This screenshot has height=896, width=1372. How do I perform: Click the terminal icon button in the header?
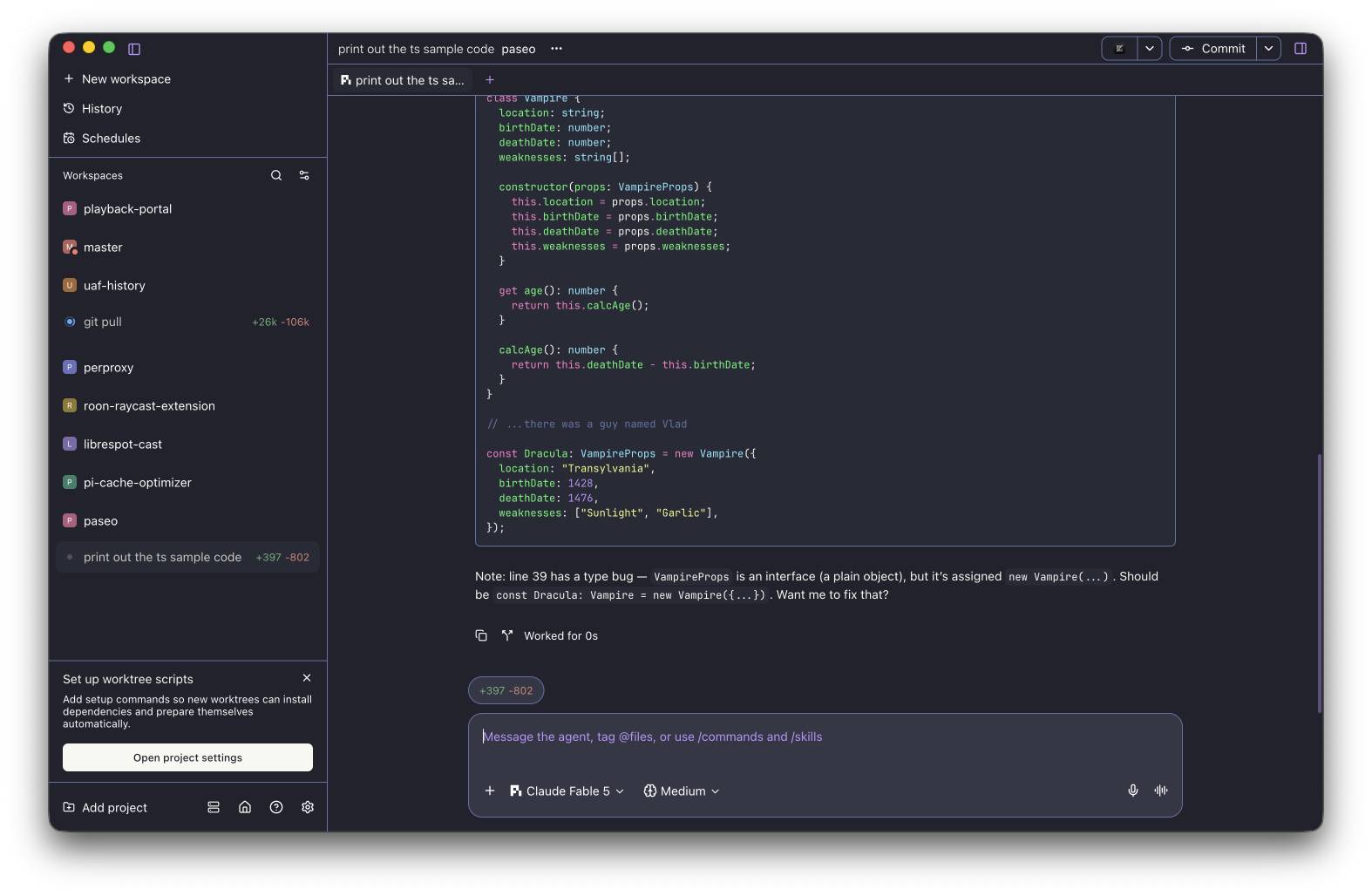tap(1120, 49)
